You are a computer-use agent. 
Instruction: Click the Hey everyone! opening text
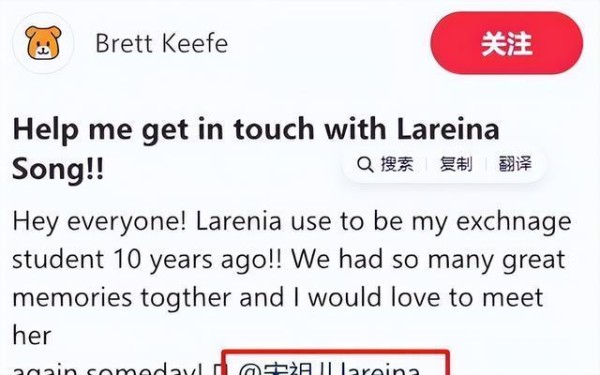coord(100,222)
